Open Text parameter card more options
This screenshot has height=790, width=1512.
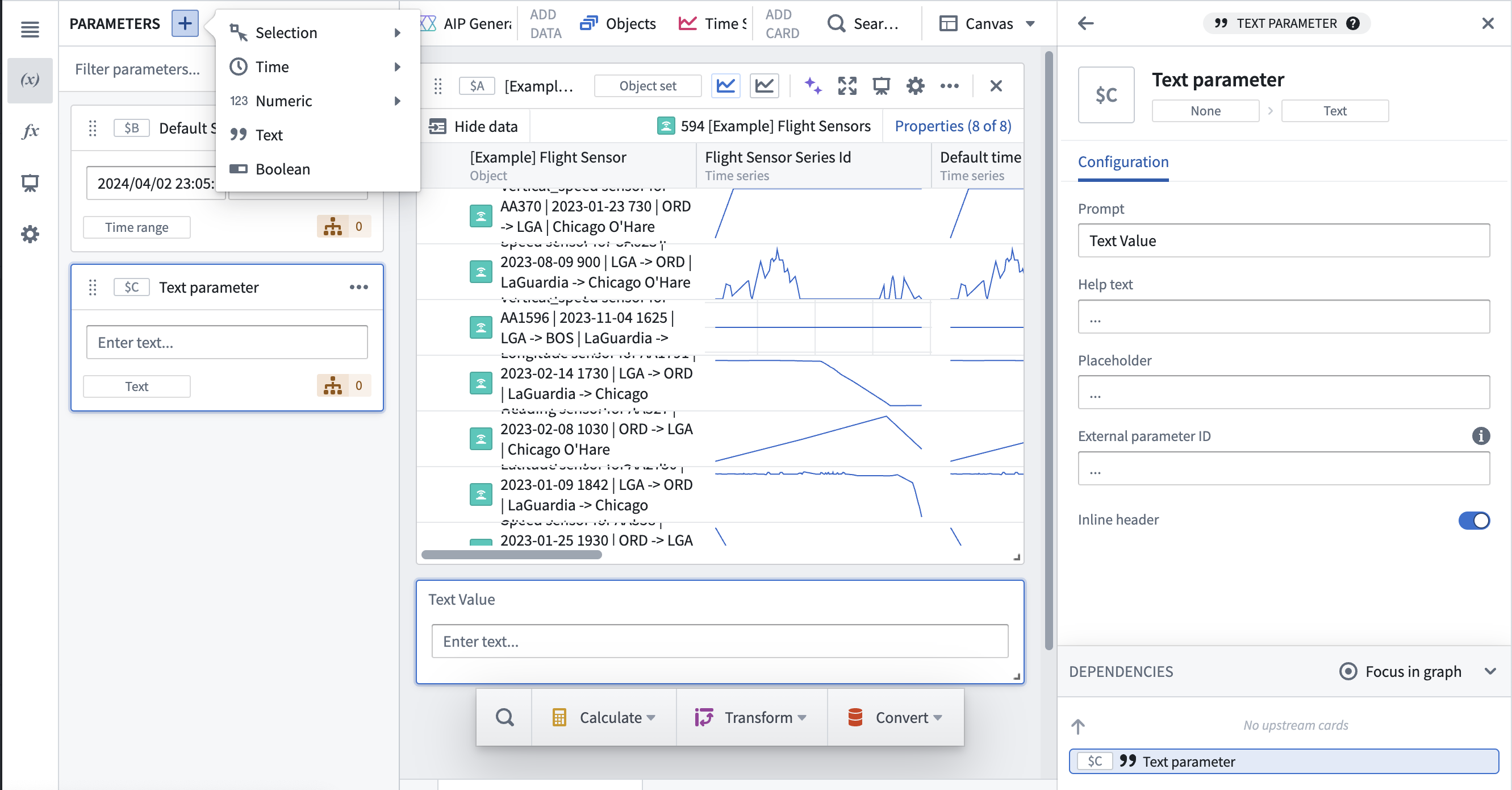[358, 287]
